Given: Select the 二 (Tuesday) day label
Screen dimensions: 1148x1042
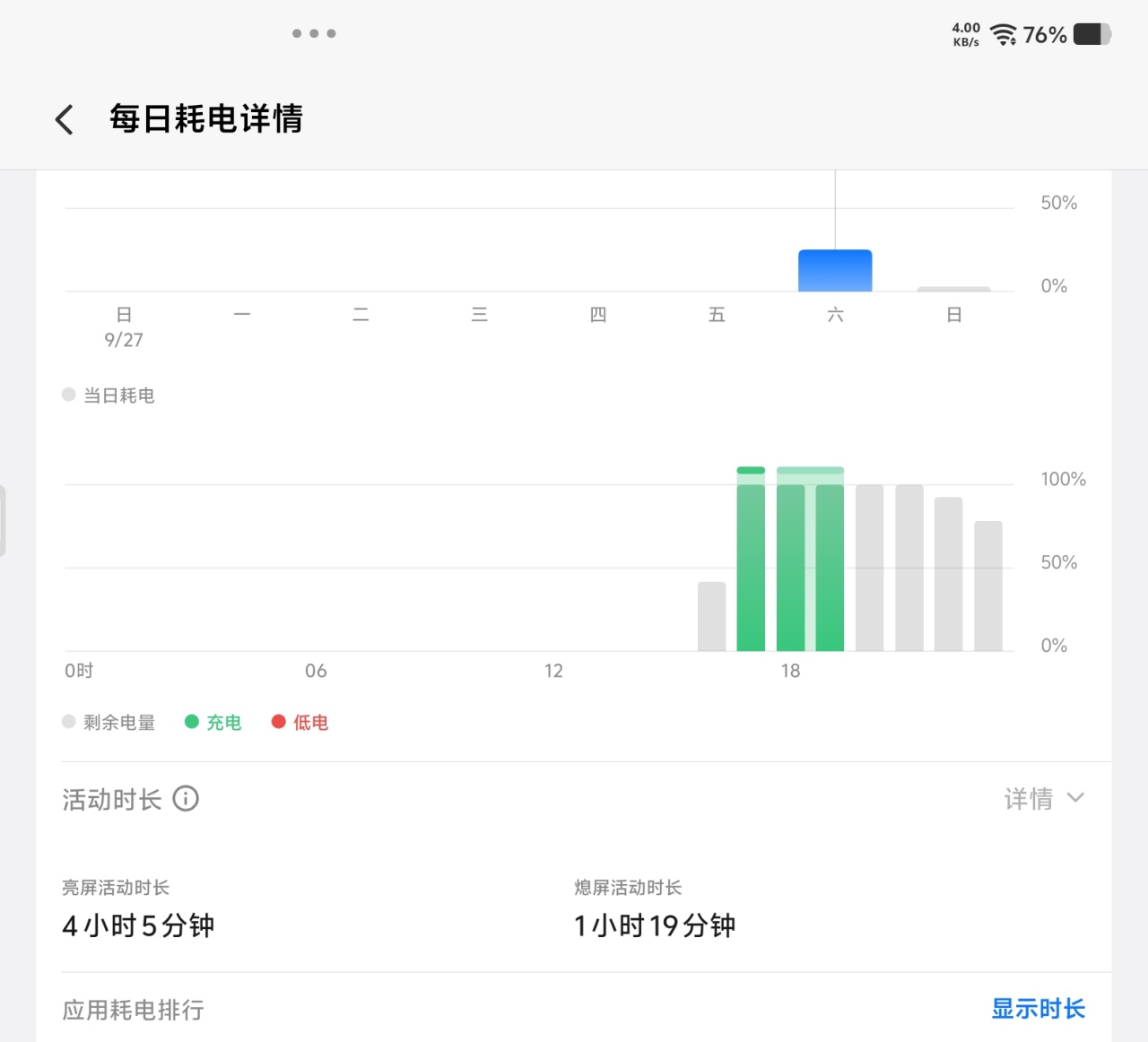Looking at the screenshot, I should pos(361,315).
